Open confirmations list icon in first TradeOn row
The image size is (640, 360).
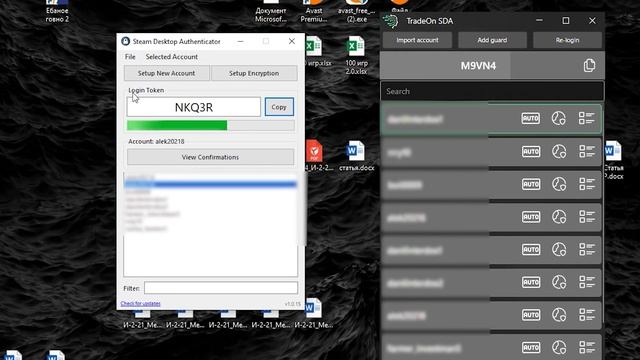point(587,118)
